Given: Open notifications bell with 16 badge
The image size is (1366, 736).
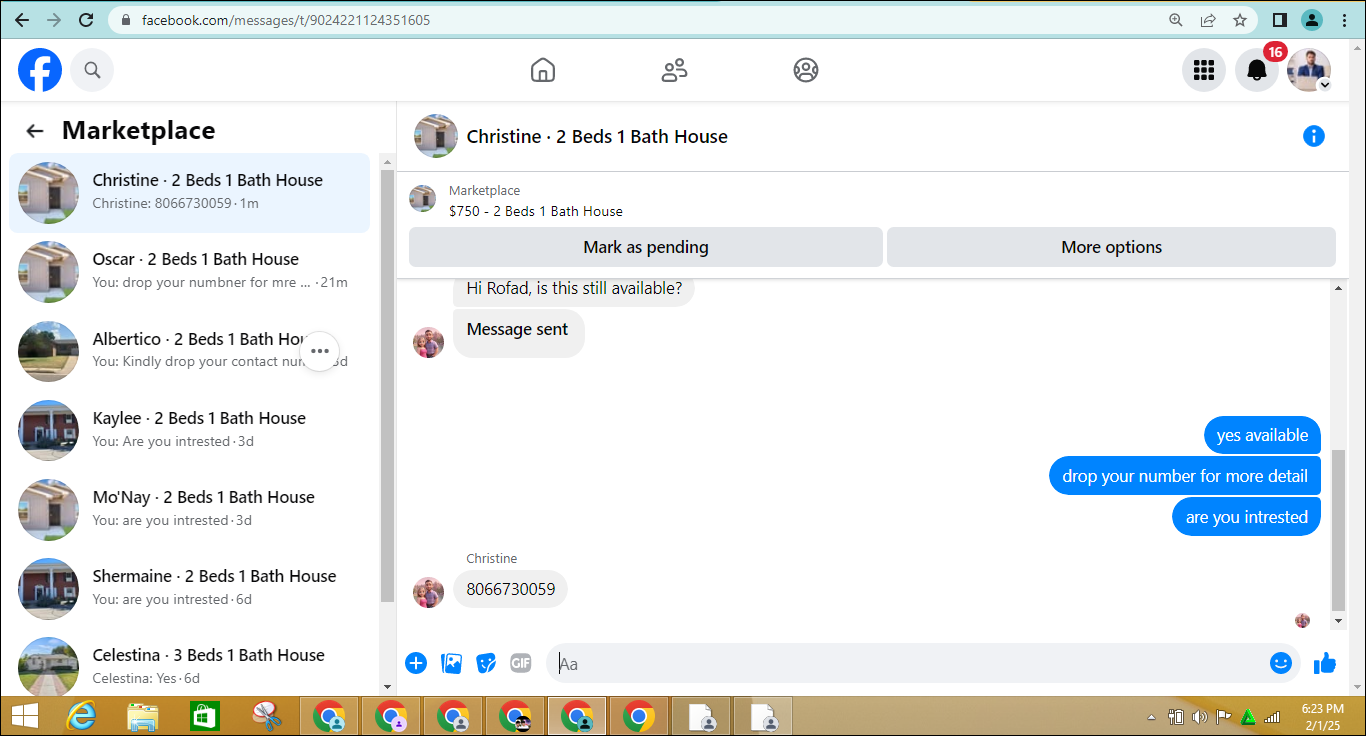Looking at the screenshot, I should click(x=1258, y=70).
